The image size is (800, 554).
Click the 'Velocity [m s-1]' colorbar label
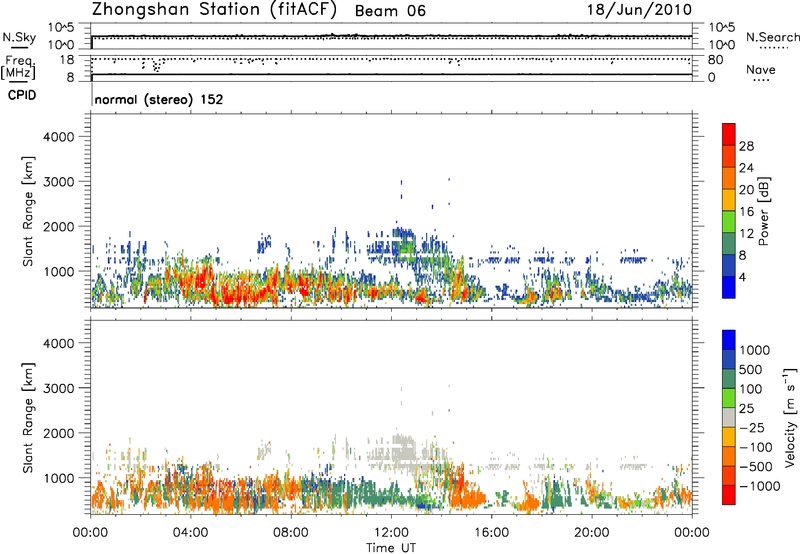[790, 417]
